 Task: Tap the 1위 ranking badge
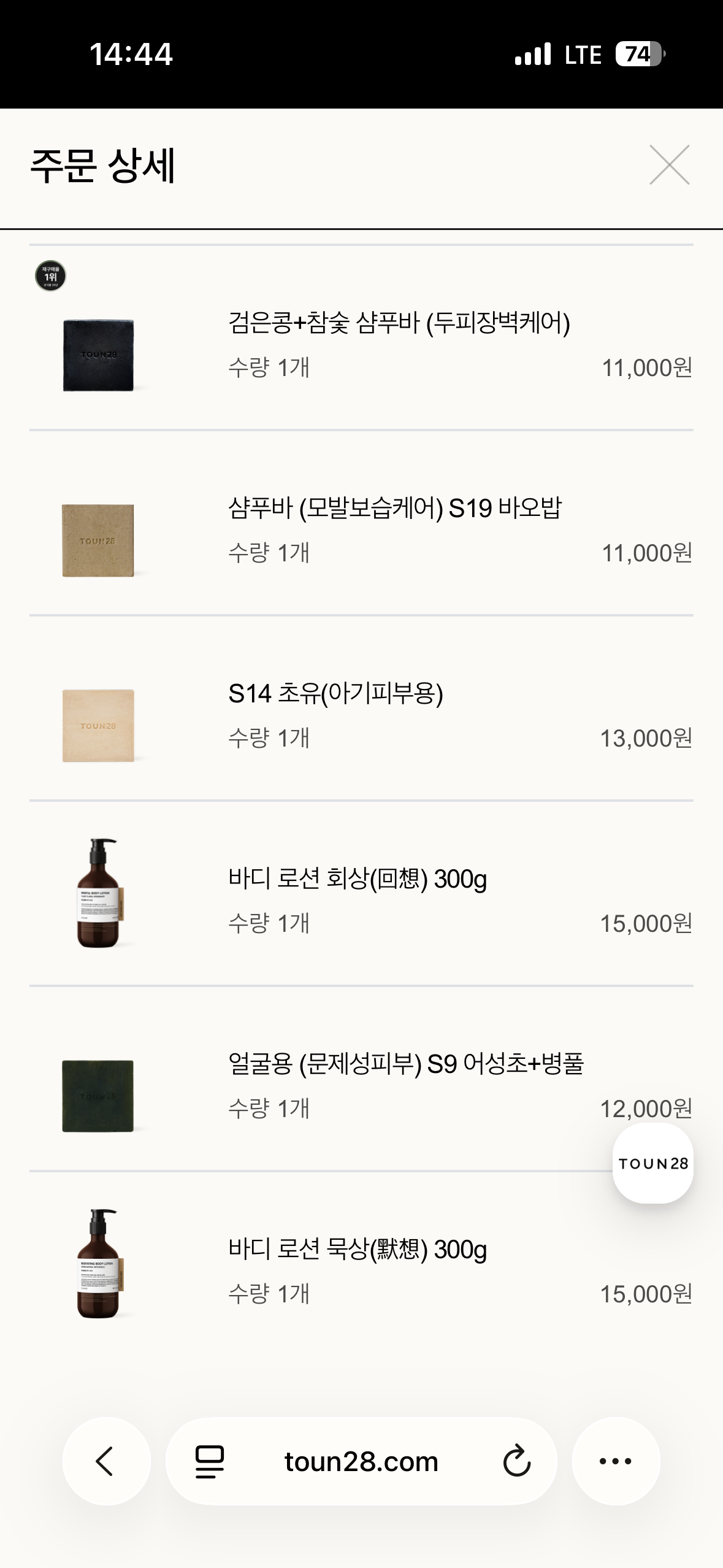click(50, 276)
